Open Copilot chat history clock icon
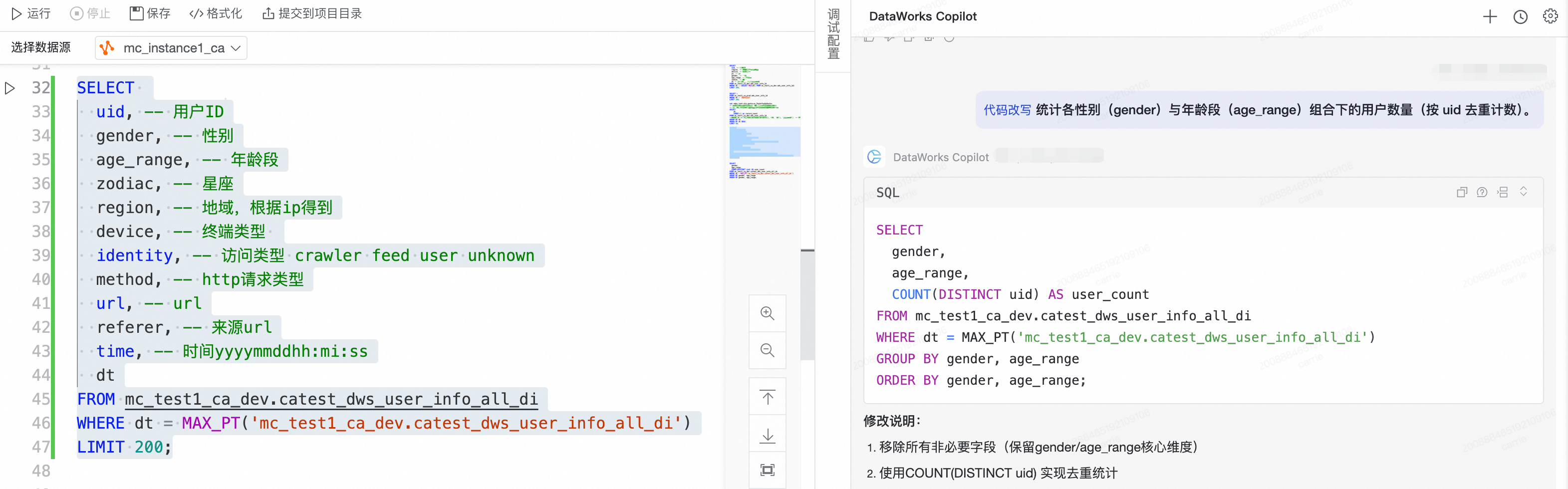 (1520, 16)
